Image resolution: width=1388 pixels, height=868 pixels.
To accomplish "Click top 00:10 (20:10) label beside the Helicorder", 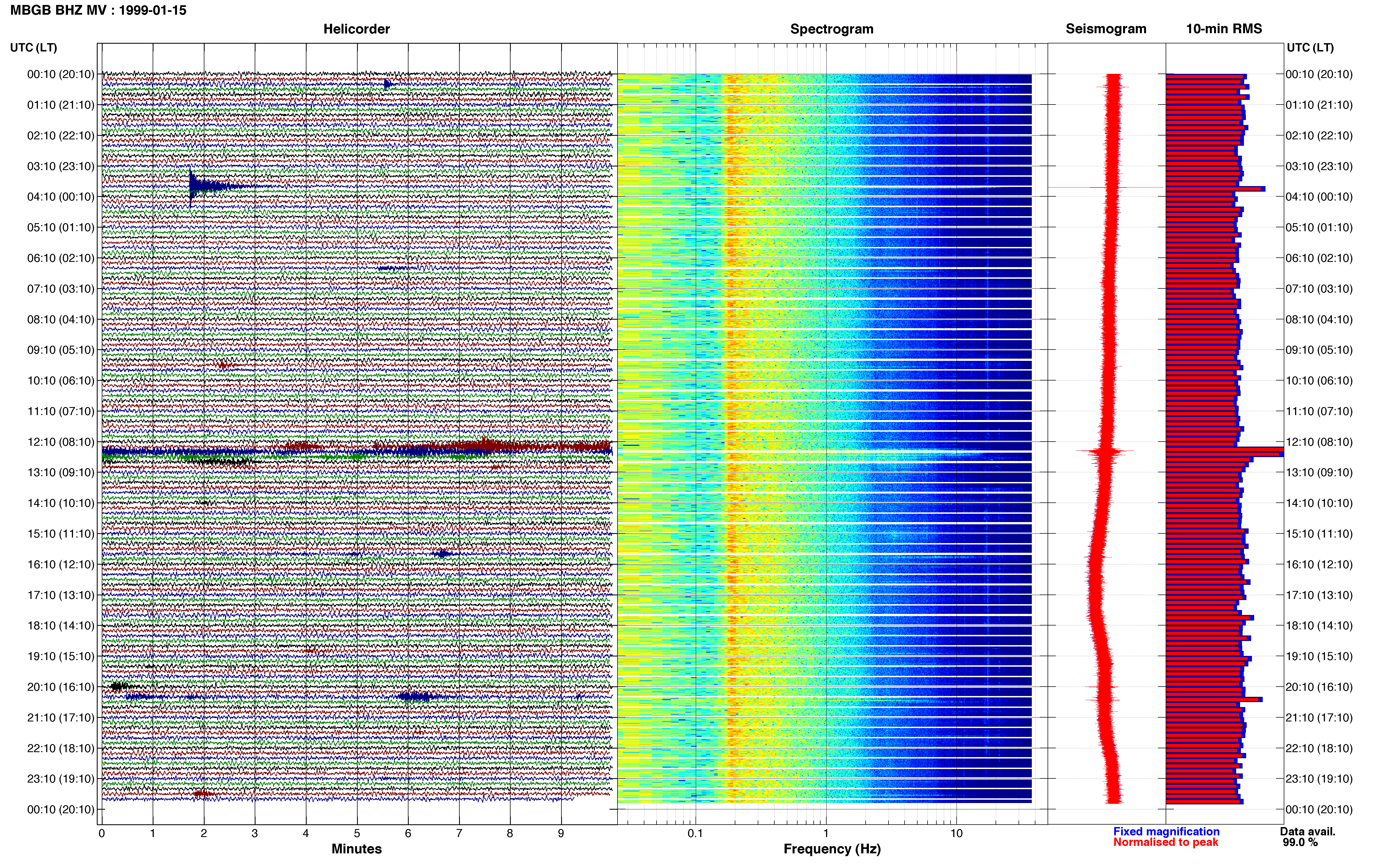I will tap(61, 74).
